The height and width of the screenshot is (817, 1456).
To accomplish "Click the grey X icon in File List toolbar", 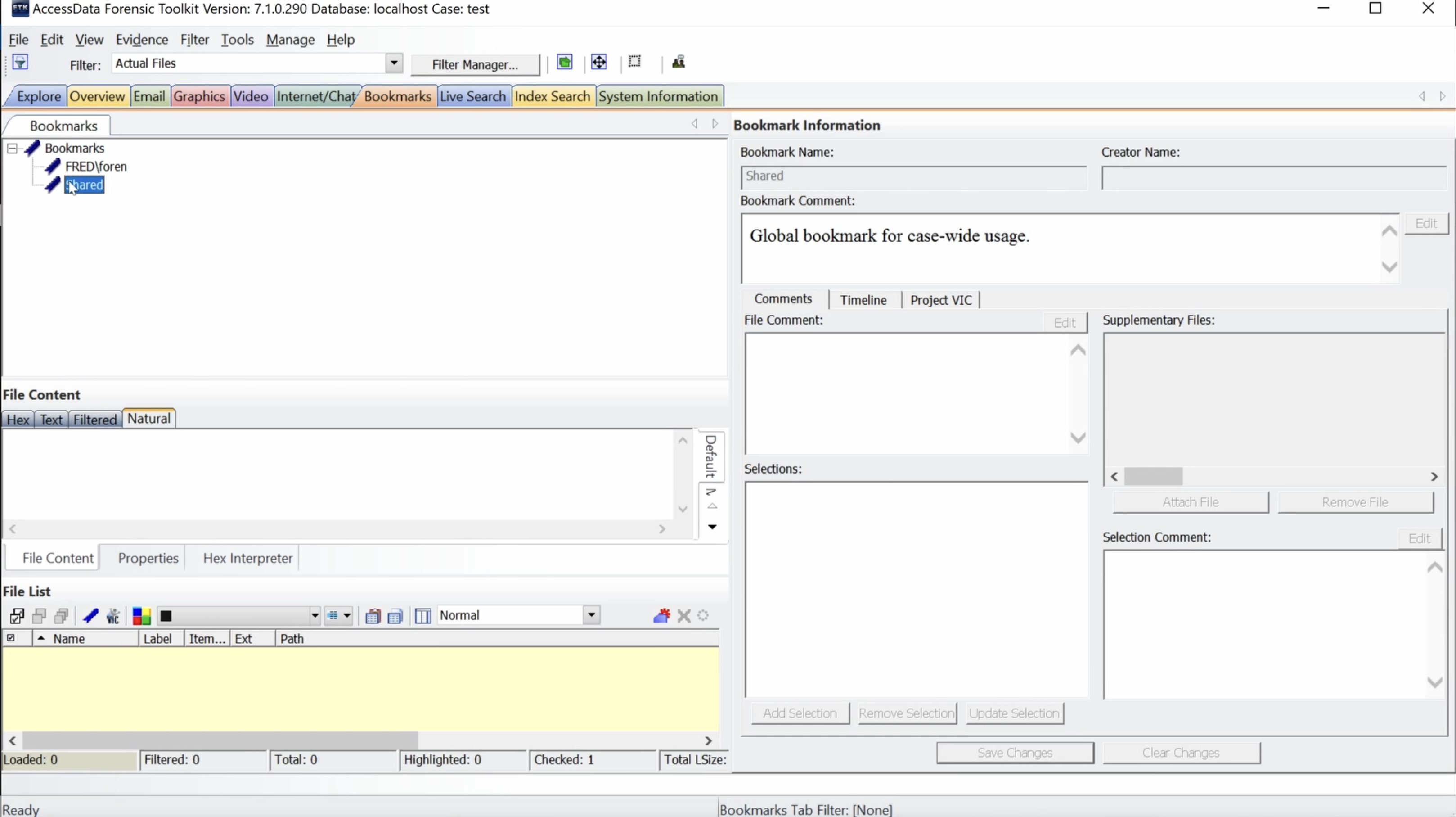I will tap(684, 616).
